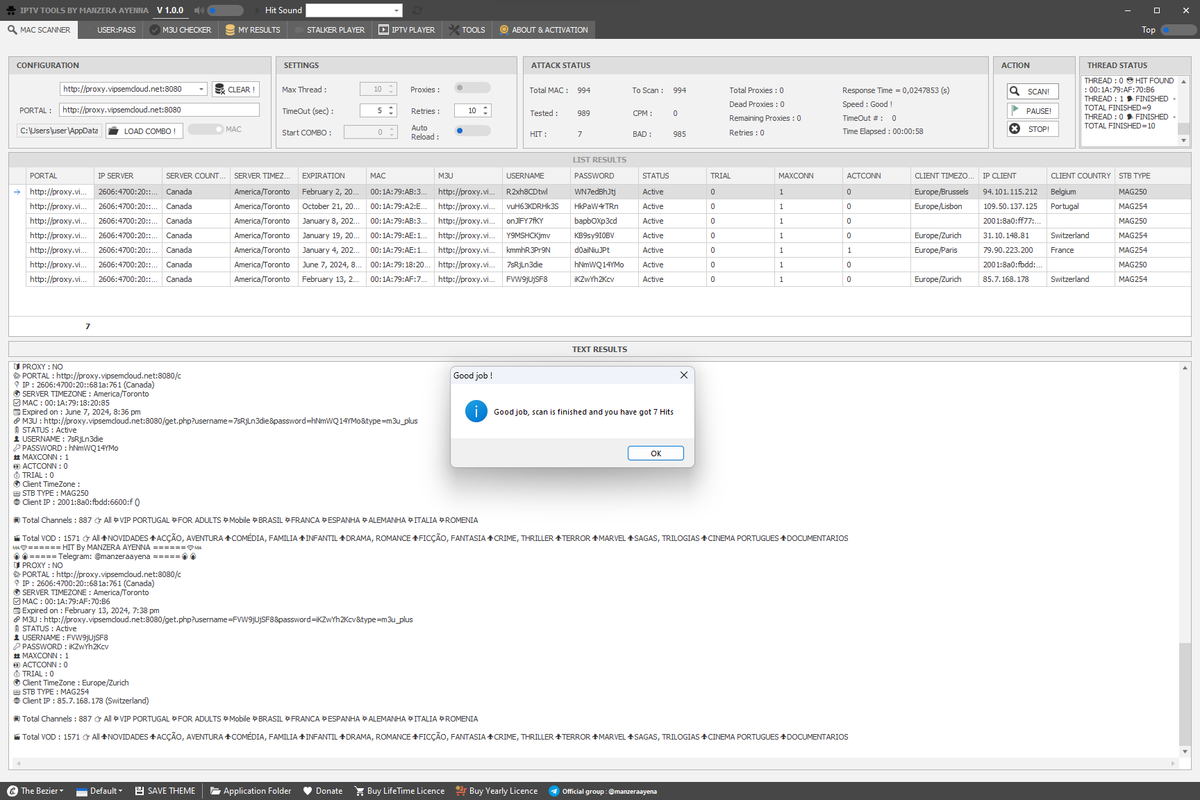Open the M3U CHECKER tab

(x=180, y=30)
